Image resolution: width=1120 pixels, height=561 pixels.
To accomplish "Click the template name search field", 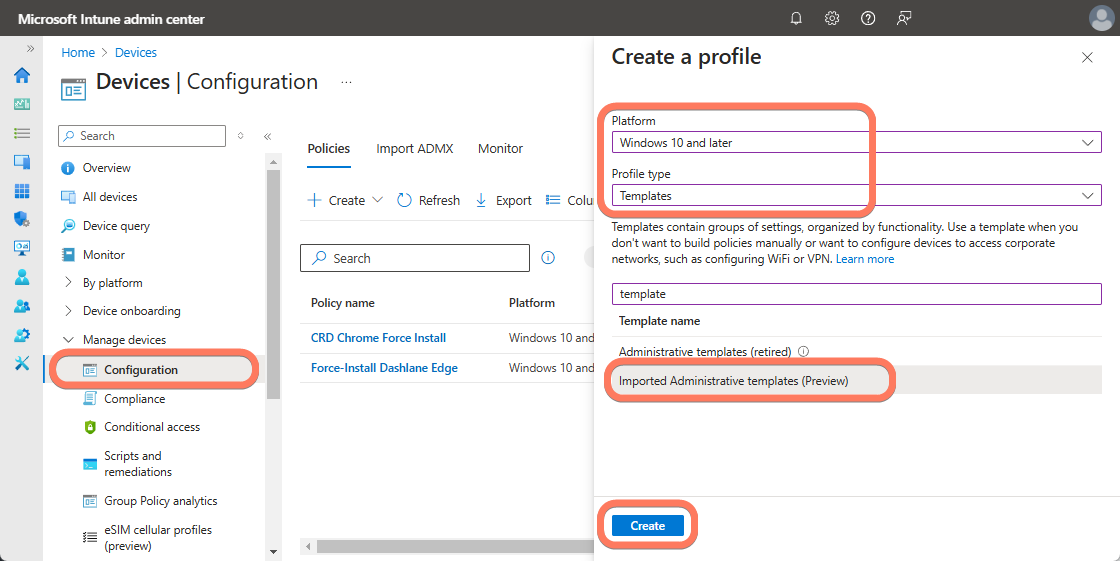I will coord(856,294).
